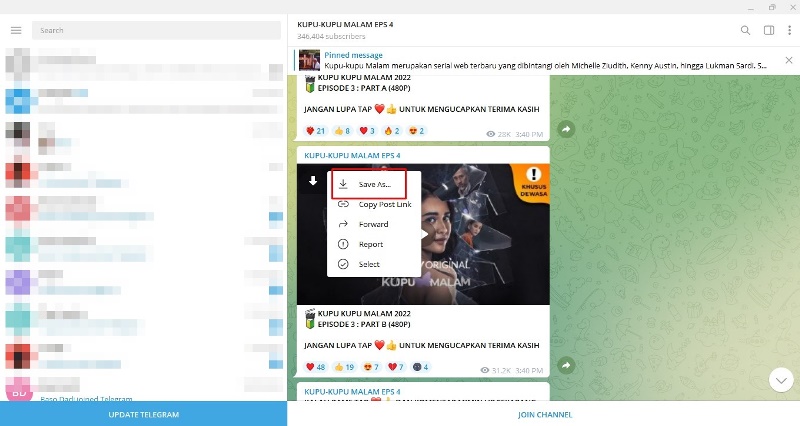Screen dimensions: 800x426
Task: Maximize the Telegram window
Action: 772,7
